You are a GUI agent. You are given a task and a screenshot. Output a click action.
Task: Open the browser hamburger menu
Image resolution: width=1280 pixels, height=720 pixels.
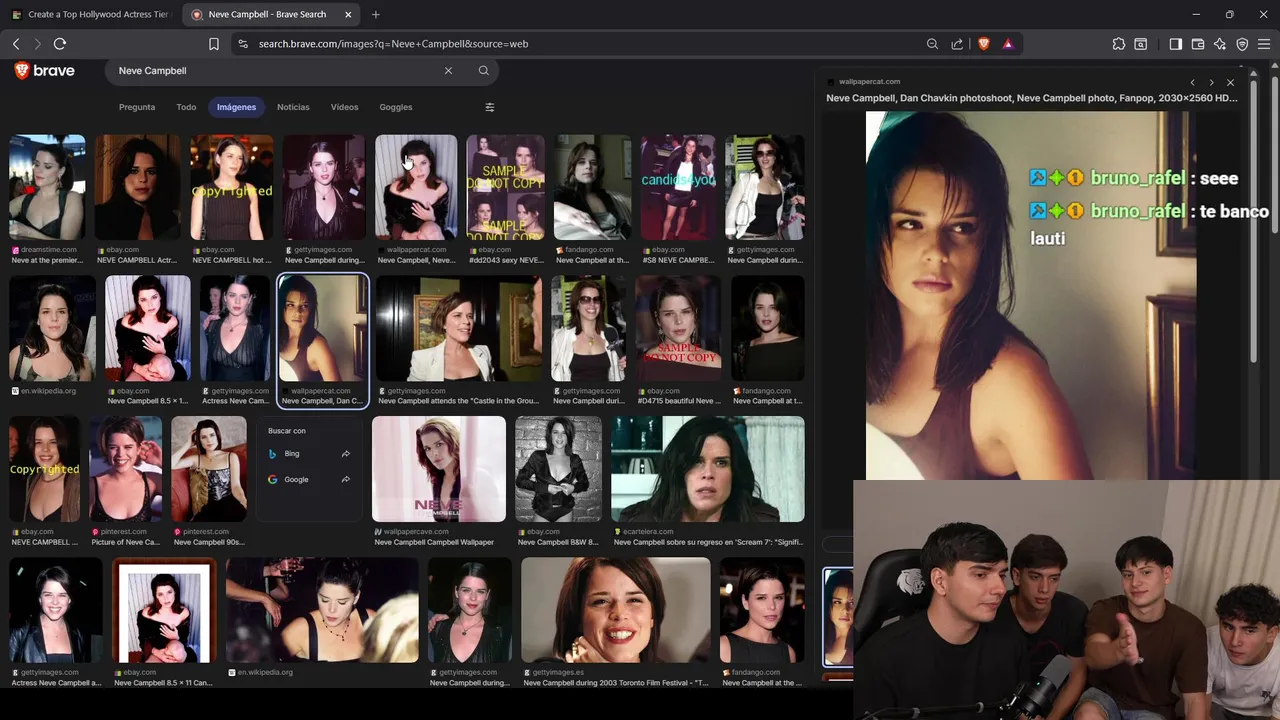tap(1264, 44)
